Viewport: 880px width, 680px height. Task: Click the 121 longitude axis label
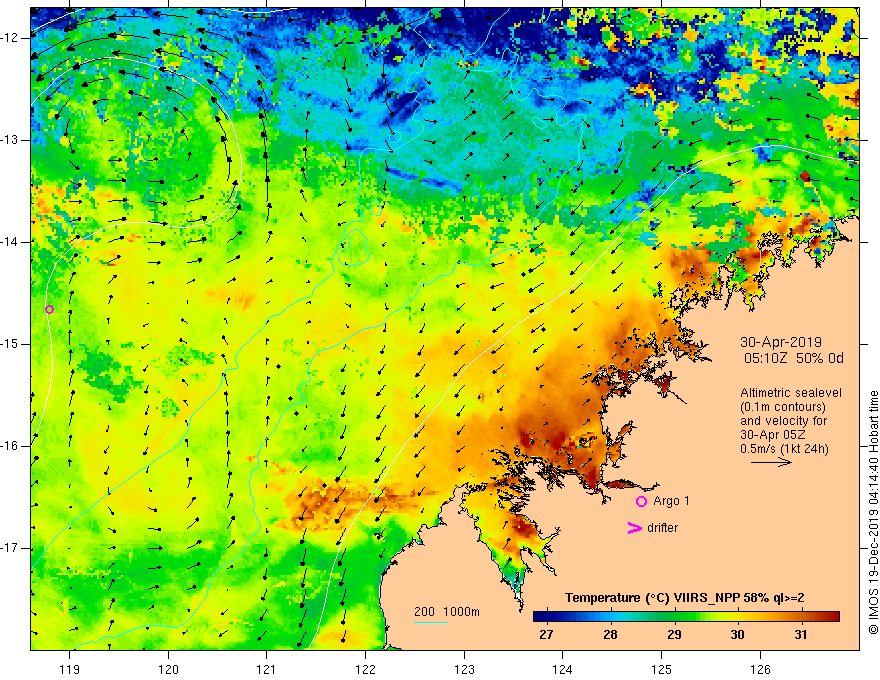(x=267, y=669)
